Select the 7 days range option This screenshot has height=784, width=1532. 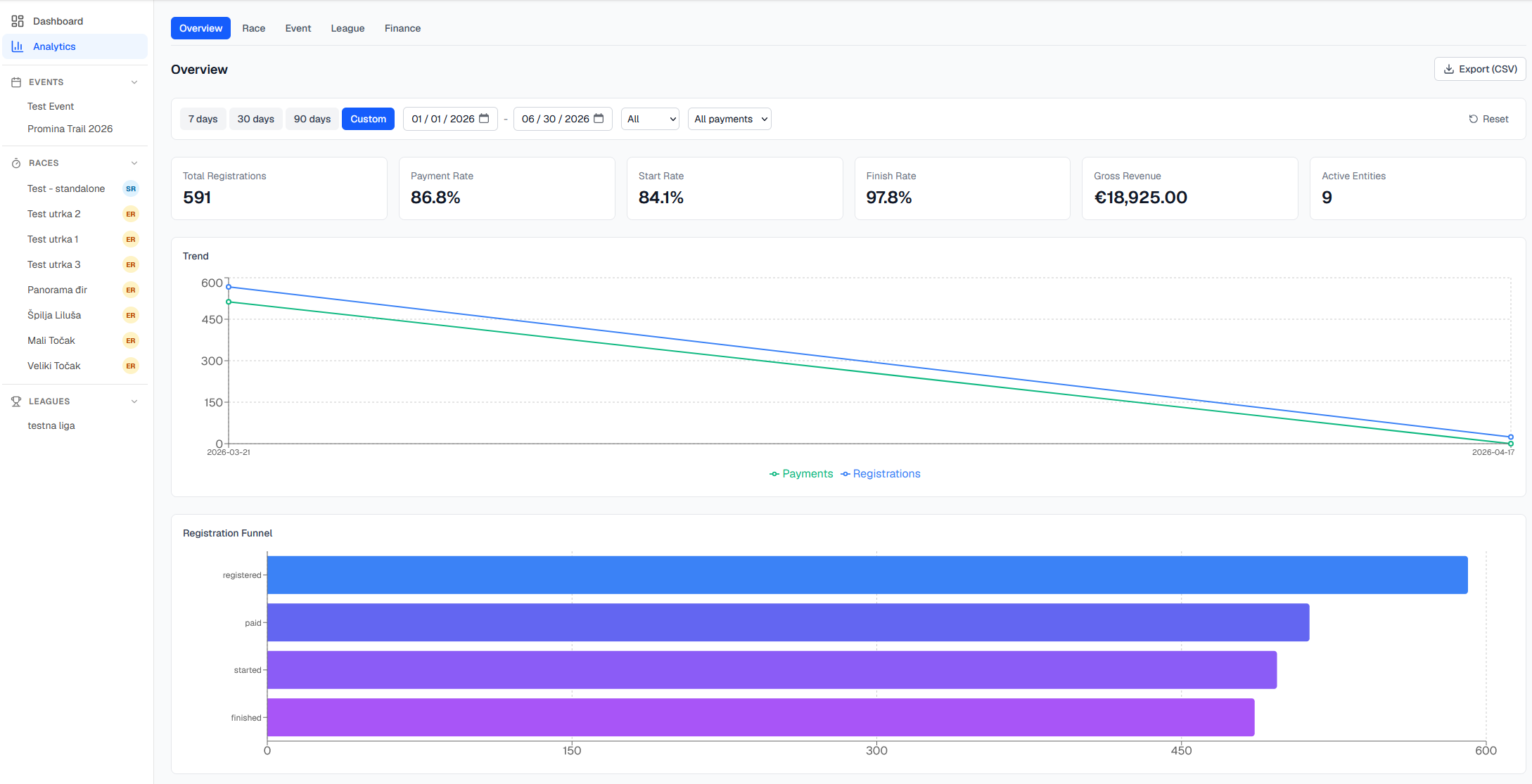(203, 119)
